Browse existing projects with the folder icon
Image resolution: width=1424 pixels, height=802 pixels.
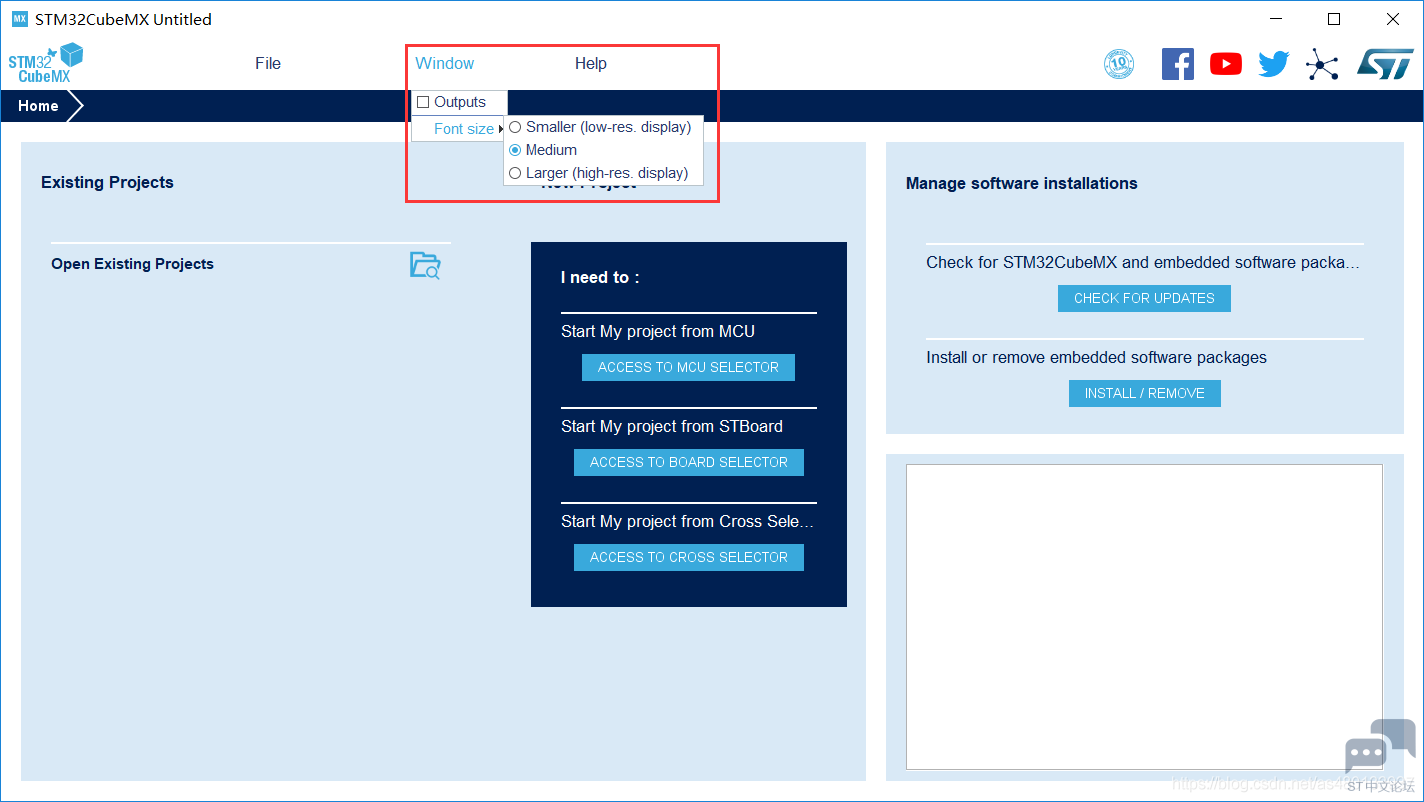pos(425,265)
